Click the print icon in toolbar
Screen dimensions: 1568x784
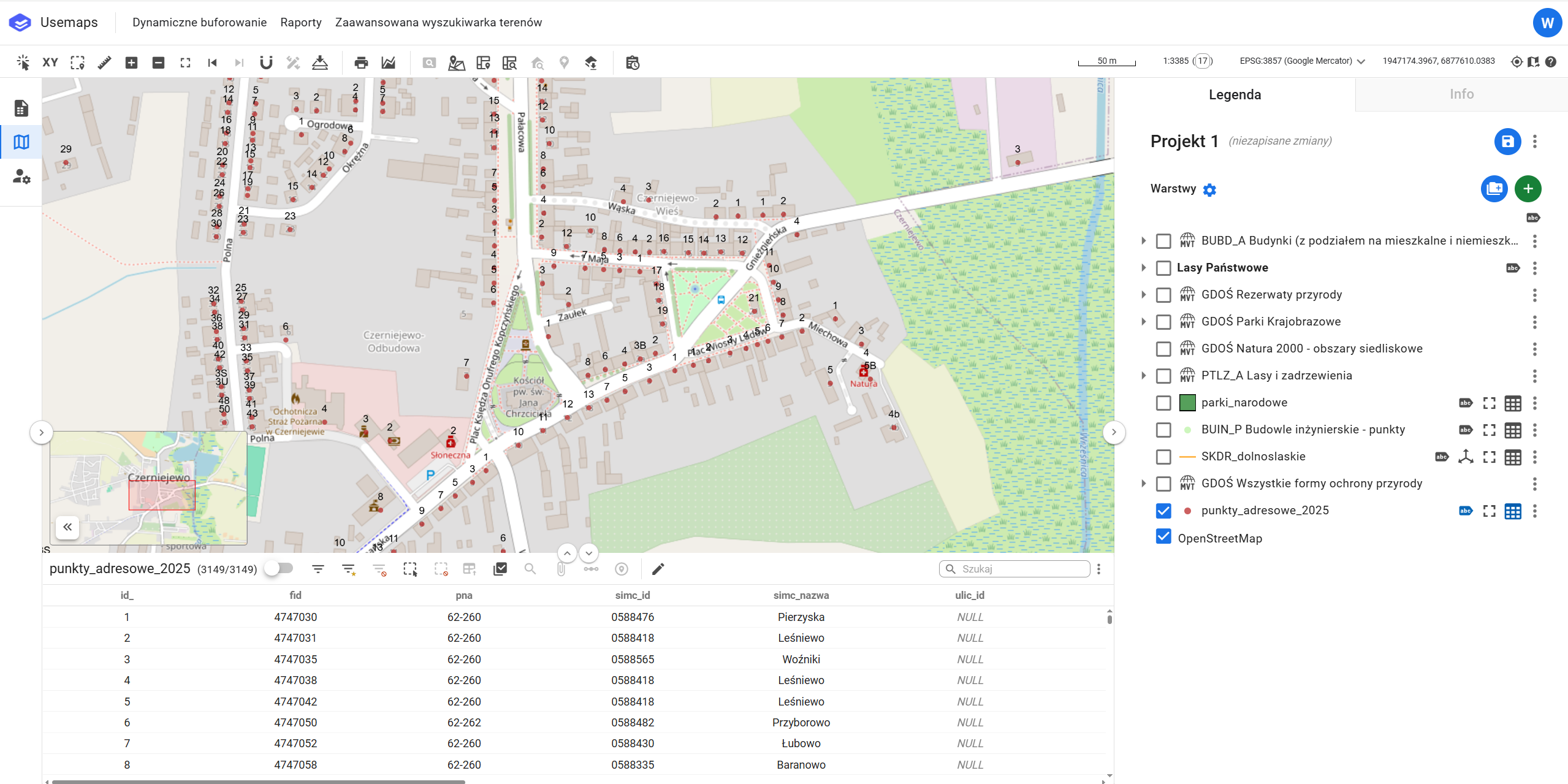361,63
